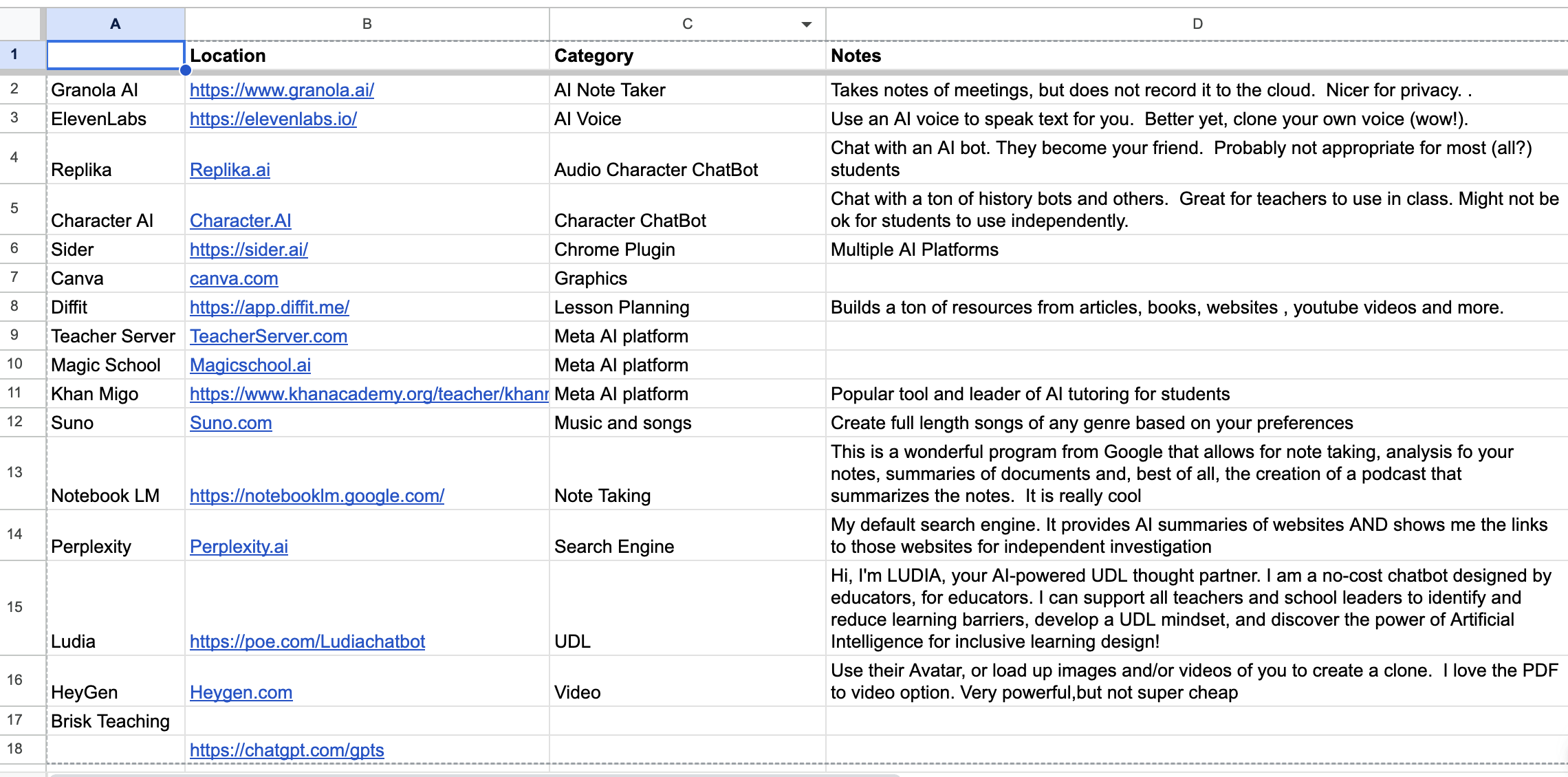1568x777 pixels.
Task: Select the Brisk Teaching cell
Action: 116,721
